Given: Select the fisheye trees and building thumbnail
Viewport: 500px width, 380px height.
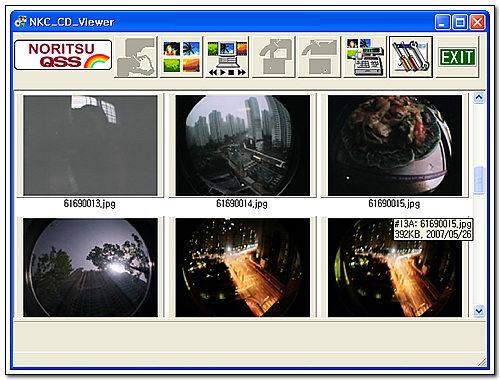Looking at the screenshot, I should 90,268.
